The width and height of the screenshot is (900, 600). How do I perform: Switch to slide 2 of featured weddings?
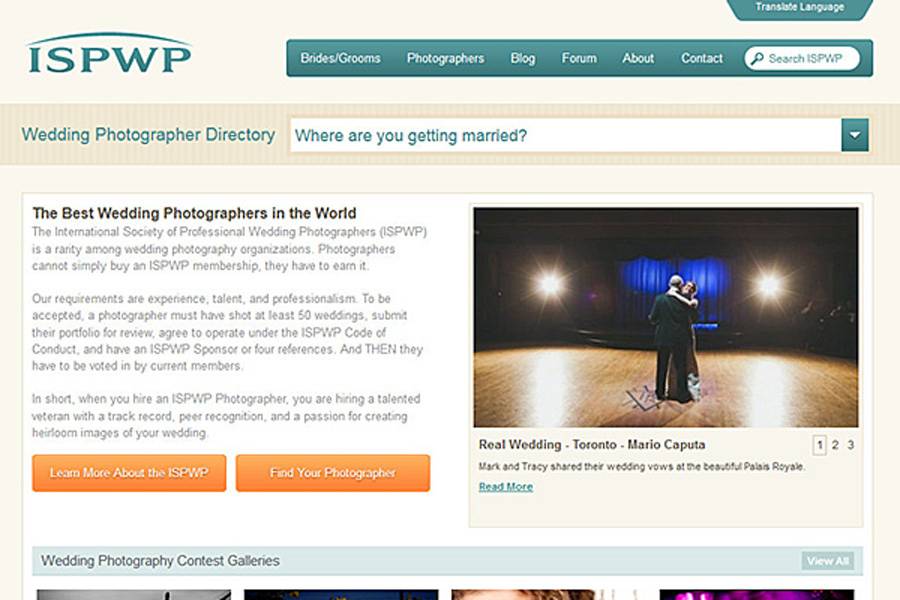835,445
